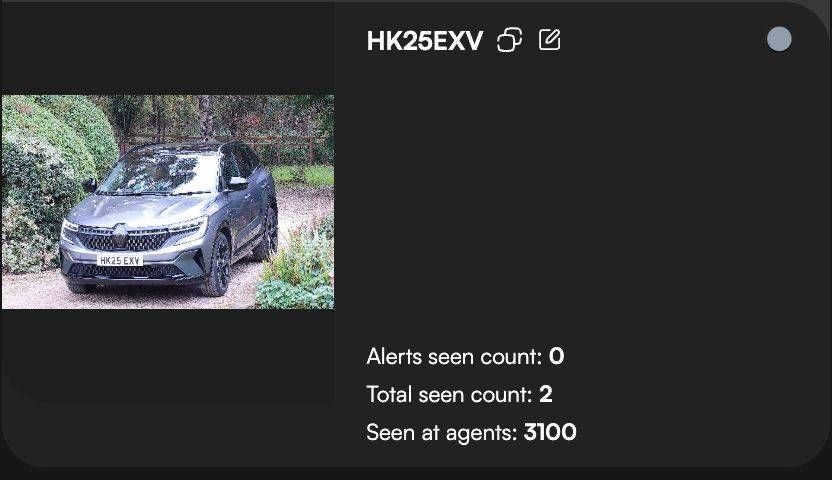Image resolution: width=832 pixels, height=480 pixels.
Task: Click the alerts count value 0
Action: point(557,356)
